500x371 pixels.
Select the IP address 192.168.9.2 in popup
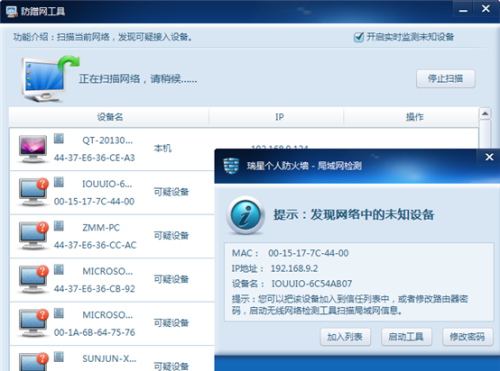pos(294,268)
